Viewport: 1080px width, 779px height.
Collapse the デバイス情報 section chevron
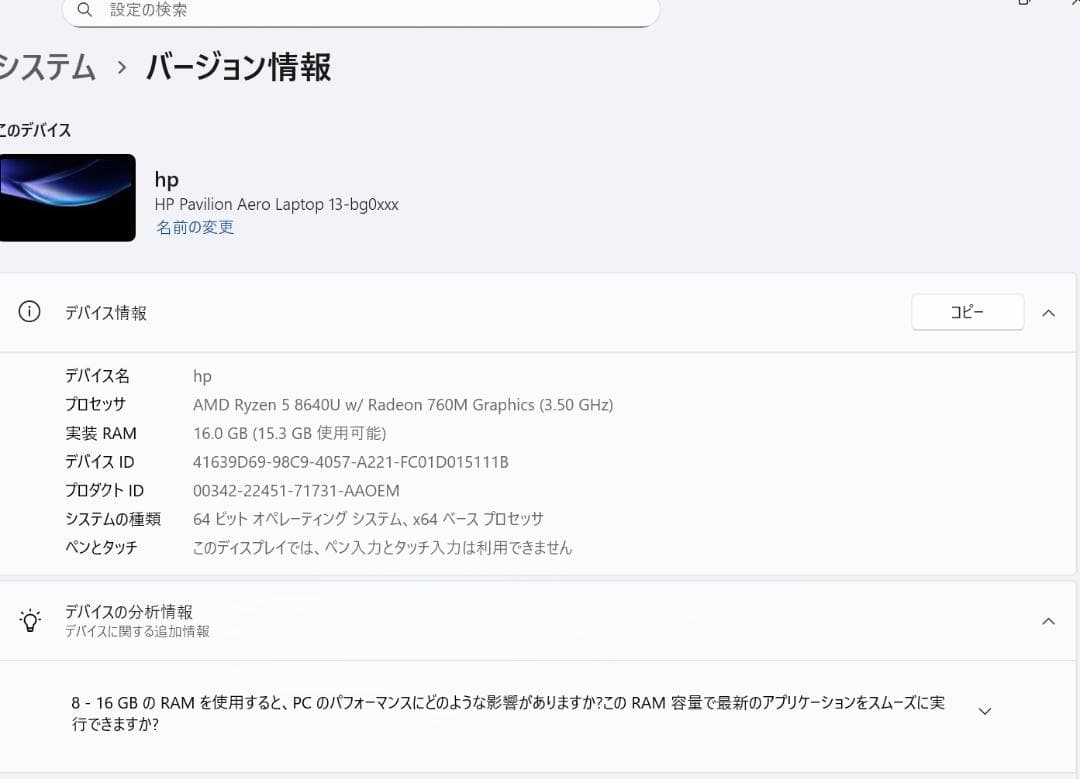click(x=1048, y=312)
